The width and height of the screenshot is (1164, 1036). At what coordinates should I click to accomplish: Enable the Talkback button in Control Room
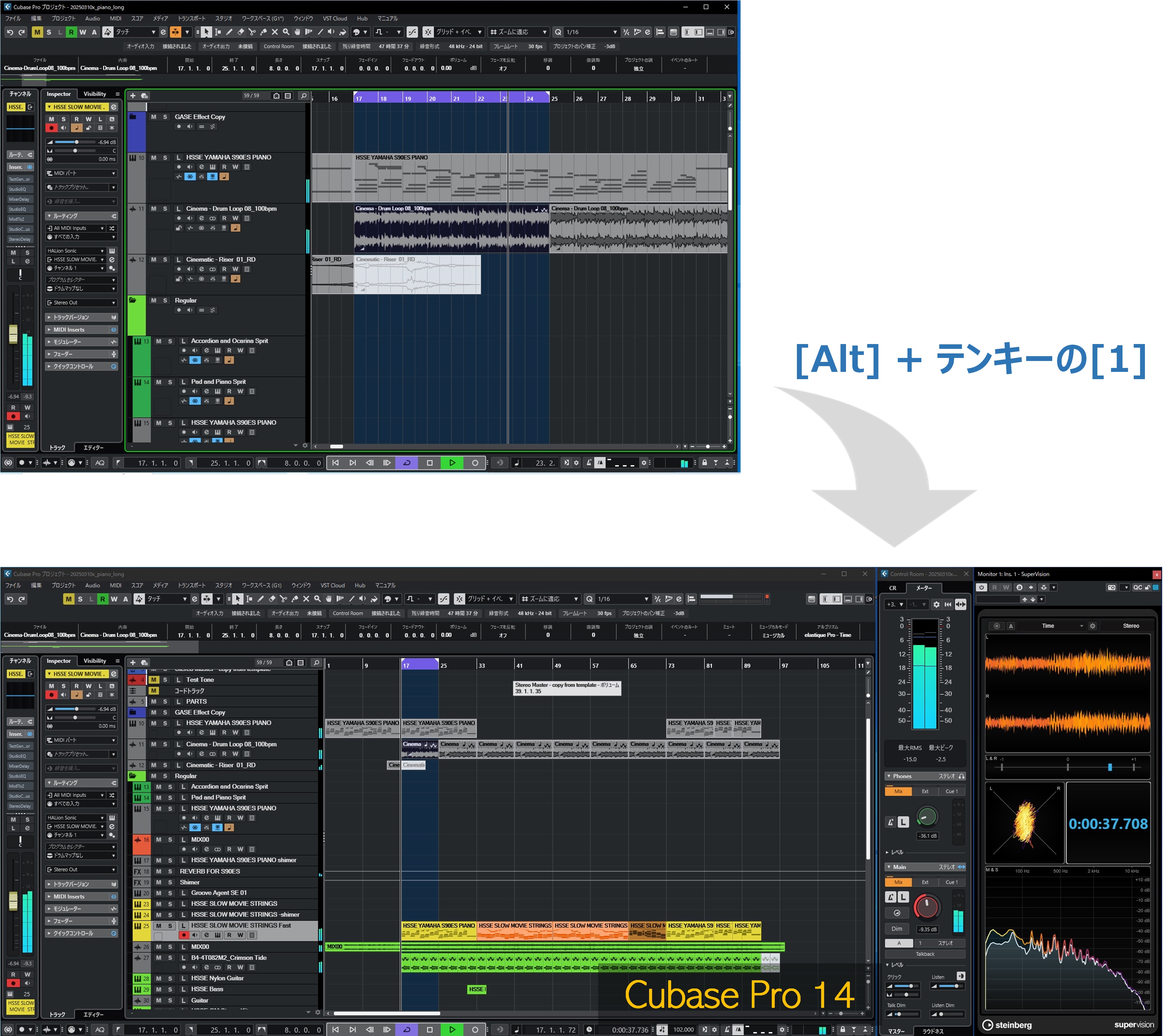(925, 954)
